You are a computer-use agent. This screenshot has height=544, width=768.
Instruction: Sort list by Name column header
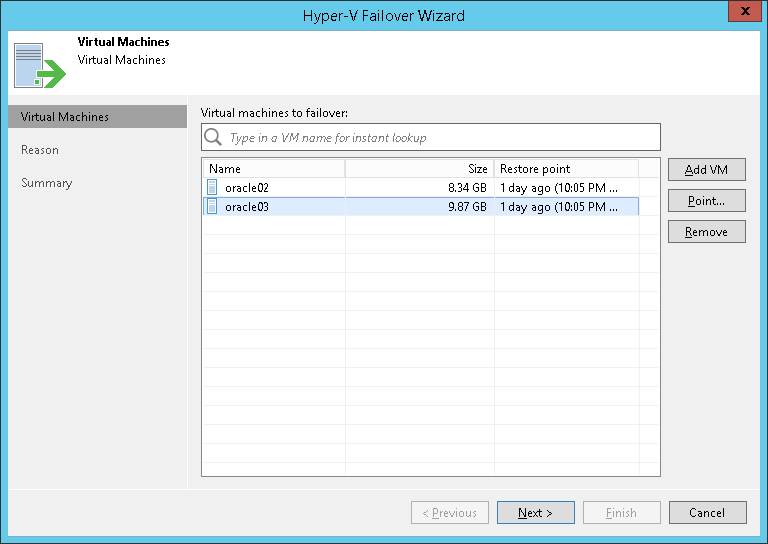(x=273, y=169)
